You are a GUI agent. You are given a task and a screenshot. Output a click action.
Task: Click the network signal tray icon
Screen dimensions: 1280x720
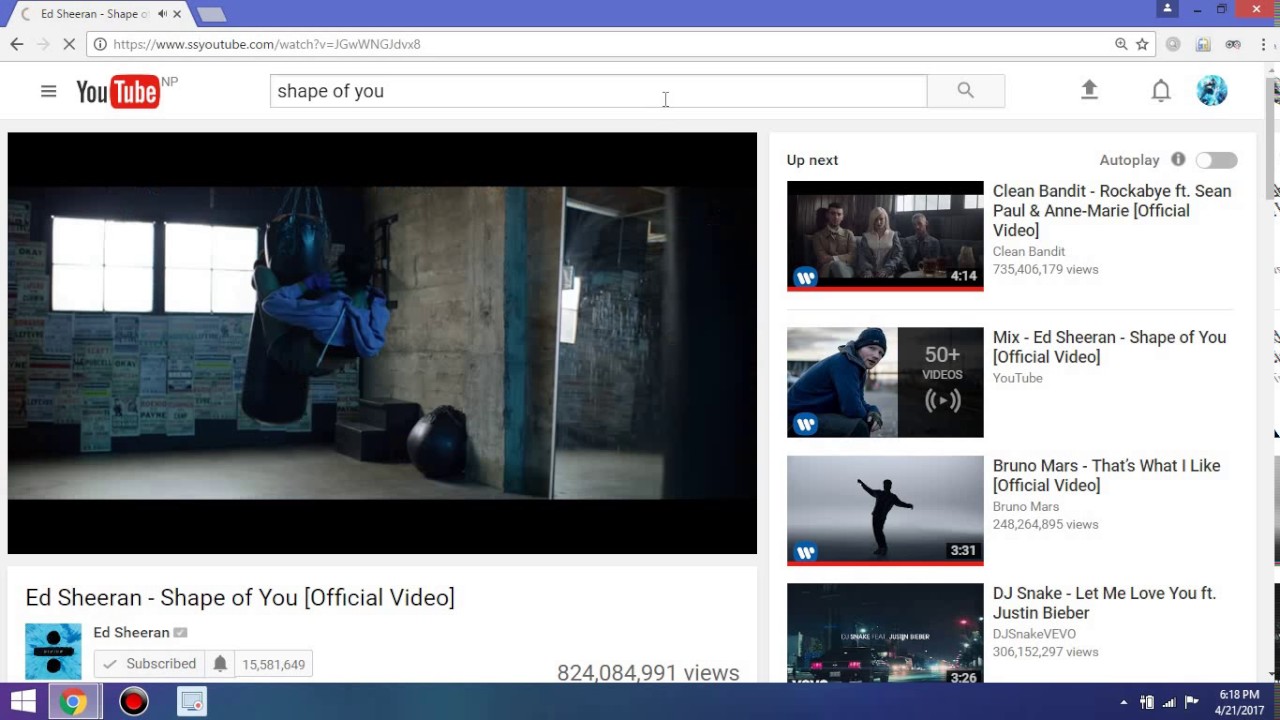coord(1169,702)
